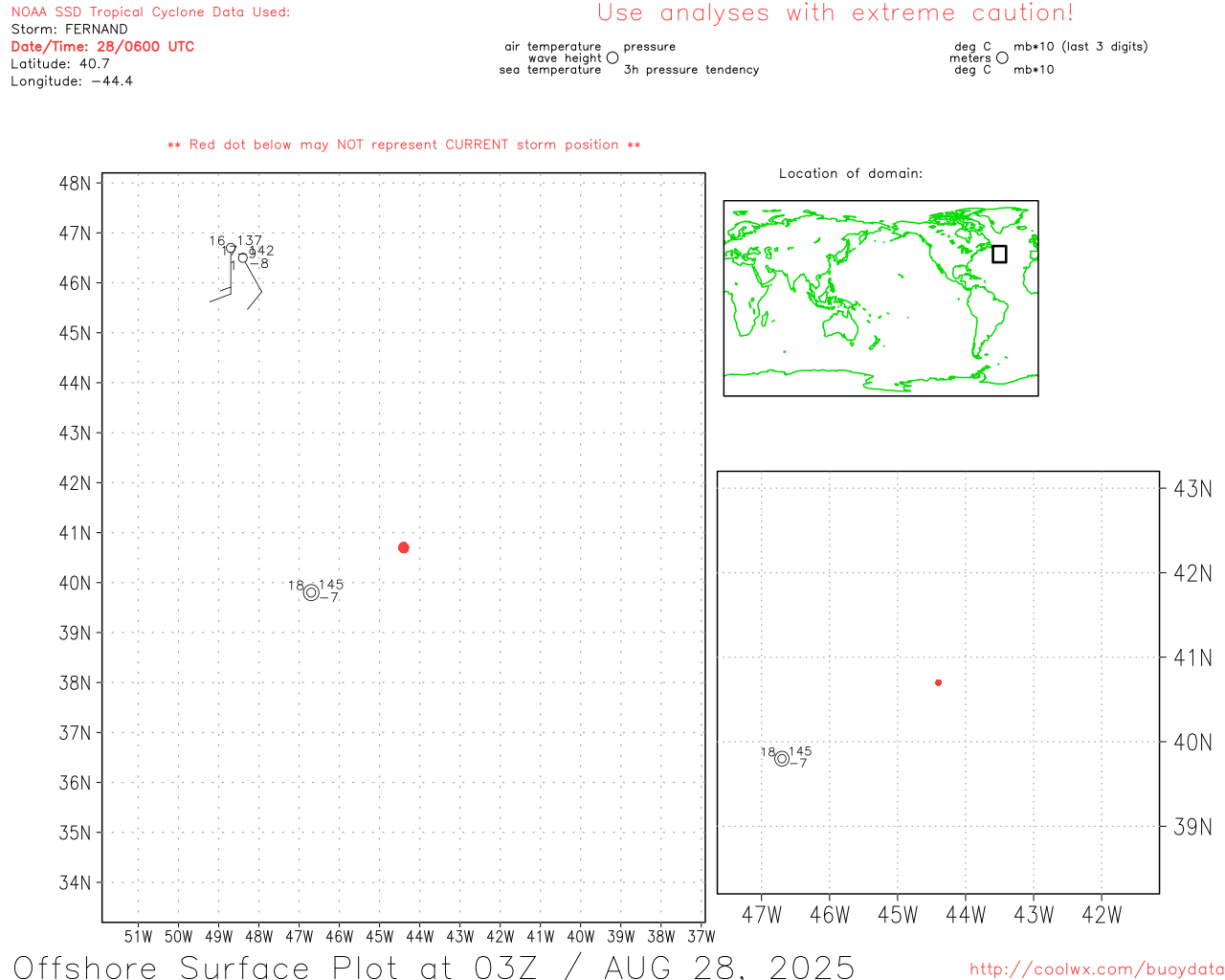The height and width of the screenshot is (980, 1225).
Task: Select the 'Longitude: -44.4' line
Action: pyautogui.click(x=72, y=81)
